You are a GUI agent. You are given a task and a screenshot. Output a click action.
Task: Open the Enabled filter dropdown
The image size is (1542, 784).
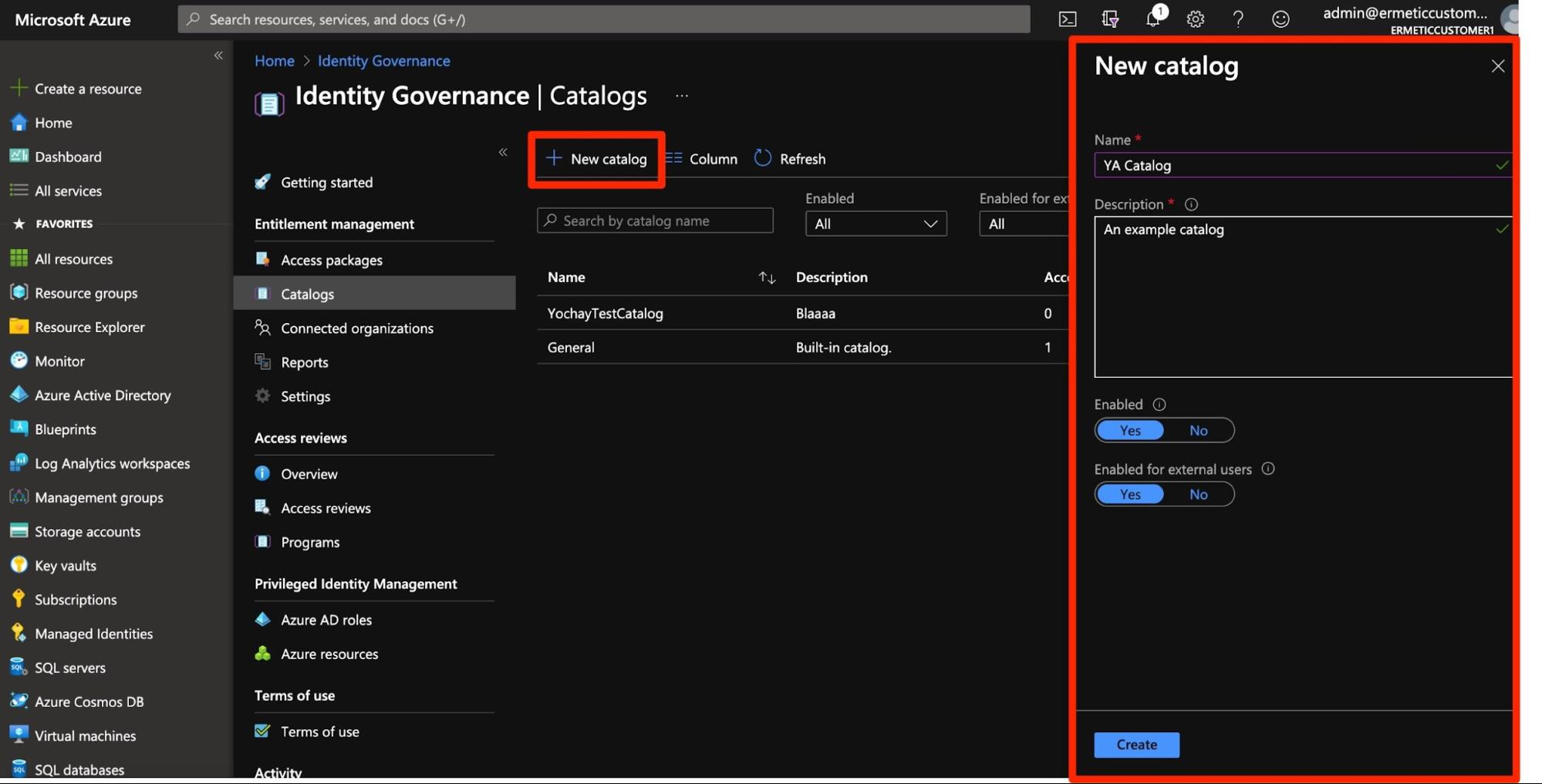click(x=876, y=224)
